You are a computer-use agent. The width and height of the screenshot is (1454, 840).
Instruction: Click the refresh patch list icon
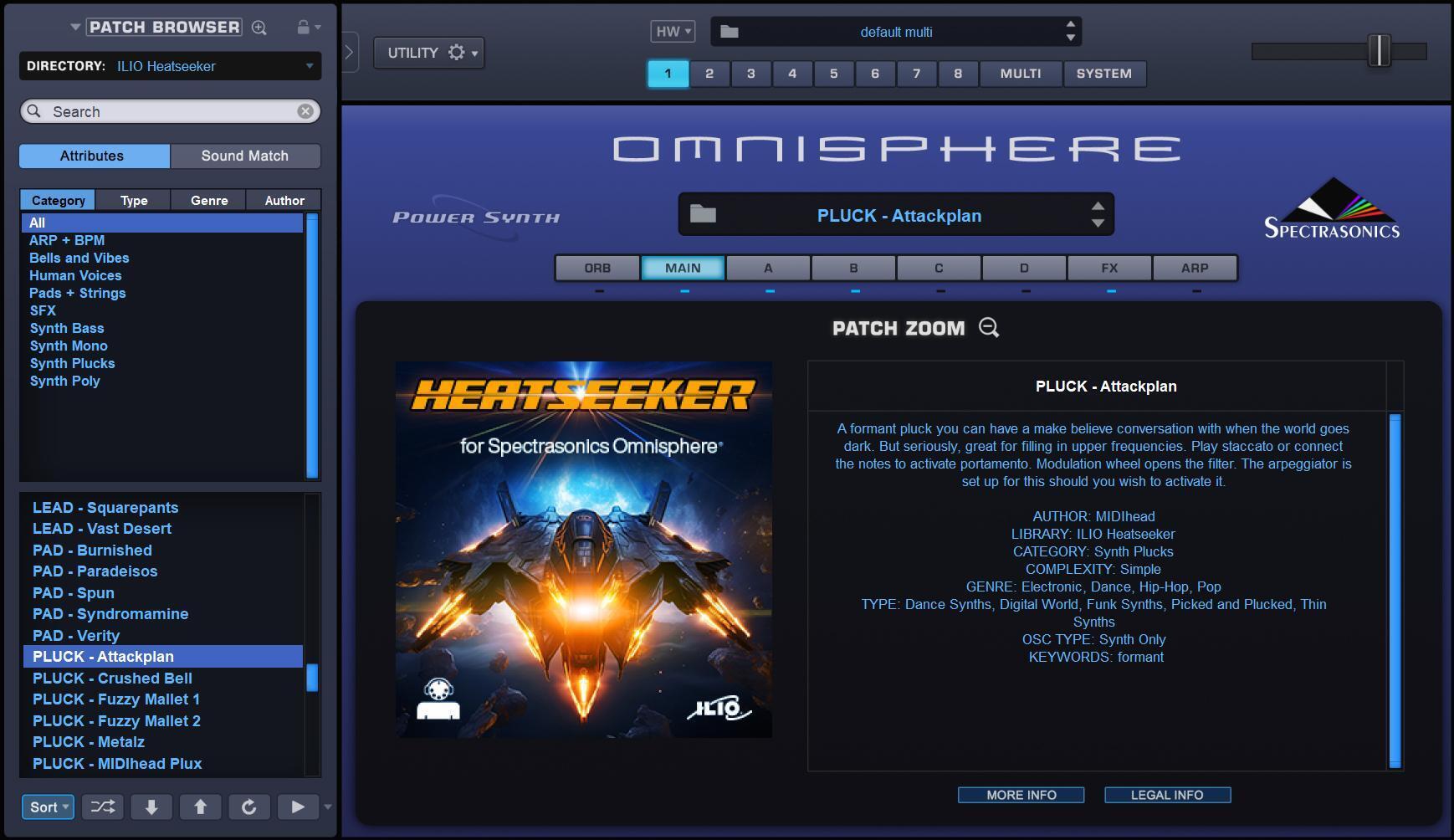pyautogui.click(x=248, y=807)
